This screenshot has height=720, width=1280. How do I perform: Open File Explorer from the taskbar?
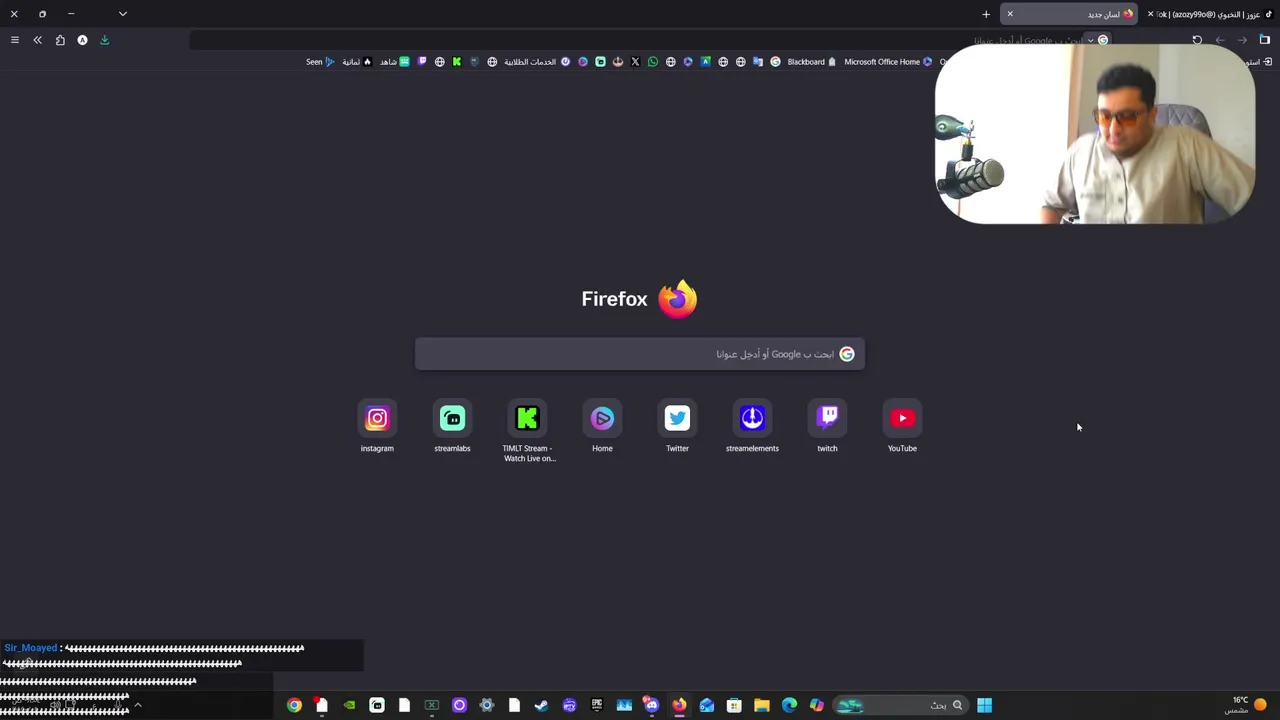[x=761, y=705]
